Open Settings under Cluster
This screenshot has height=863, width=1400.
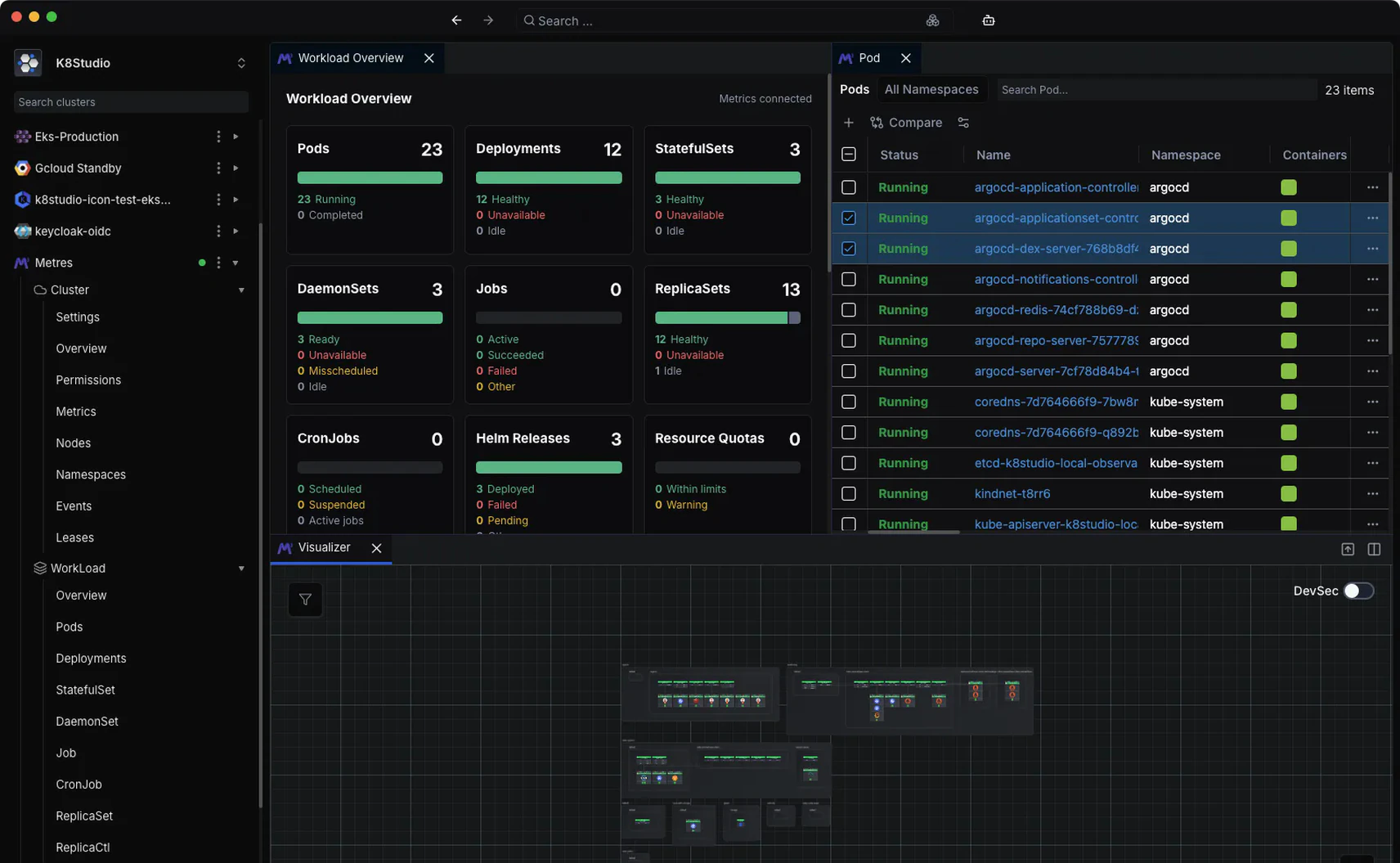[78, 317]
